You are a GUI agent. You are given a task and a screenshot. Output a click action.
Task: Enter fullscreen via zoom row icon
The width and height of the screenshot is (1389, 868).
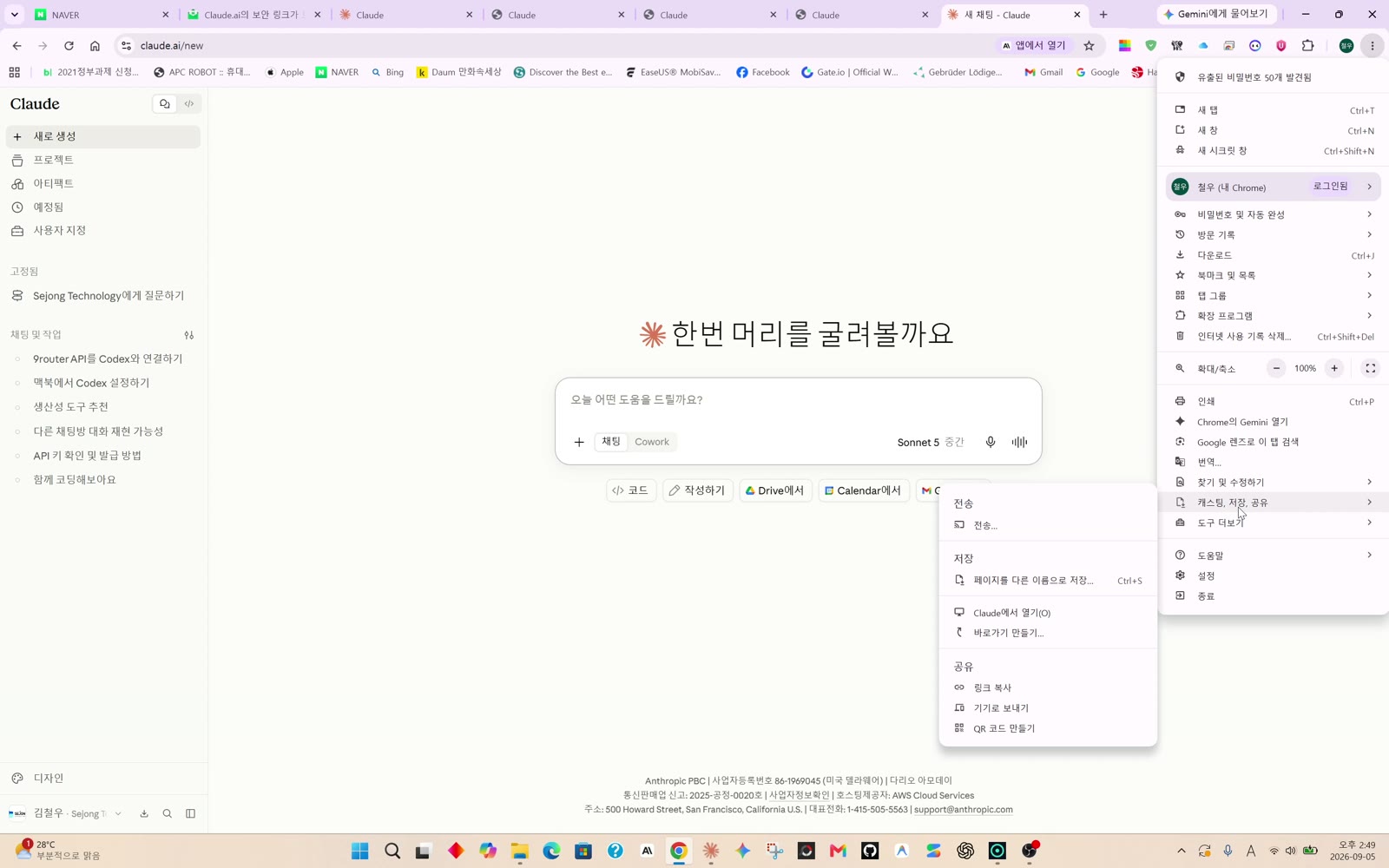pyautogui.click(x=1371, y=369)
